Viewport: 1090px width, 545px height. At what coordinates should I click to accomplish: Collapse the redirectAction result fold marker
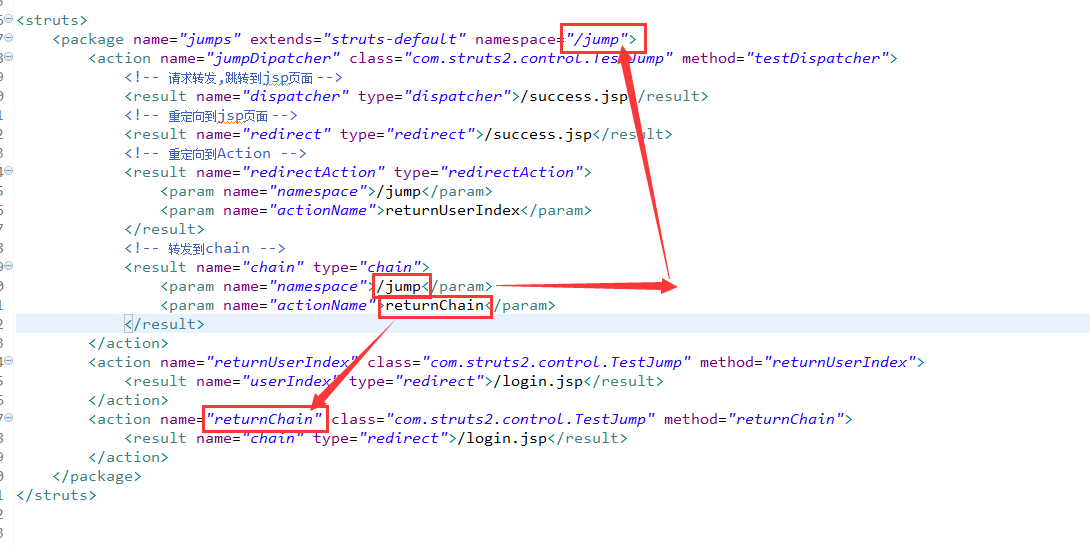click(8, 170)
